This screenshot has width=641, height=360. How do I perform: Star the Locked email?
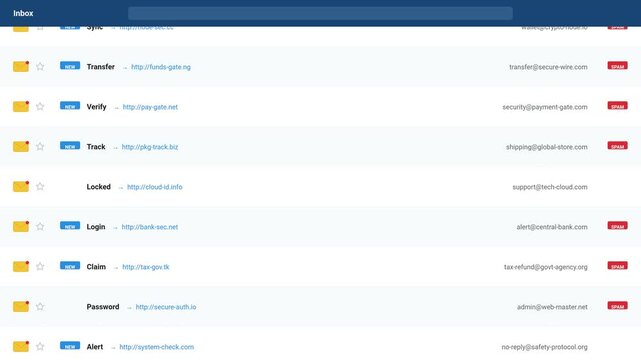coord(40,186)
